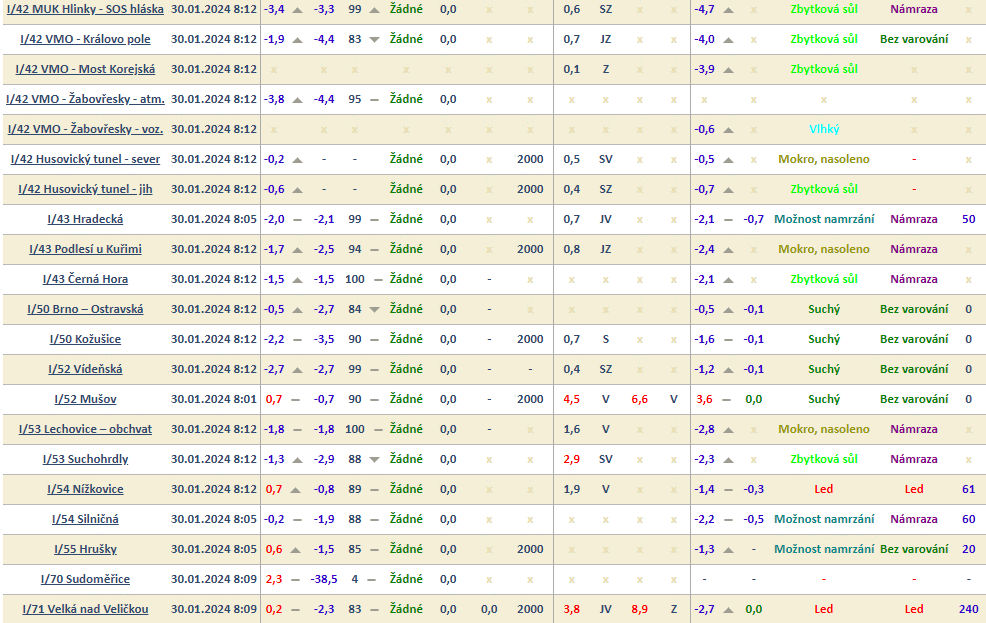Click the rising arrow next to -0,6 in Žabovřesky - voz. row
986x623 pixels.
pyautogui.click(x=729, y=129)
